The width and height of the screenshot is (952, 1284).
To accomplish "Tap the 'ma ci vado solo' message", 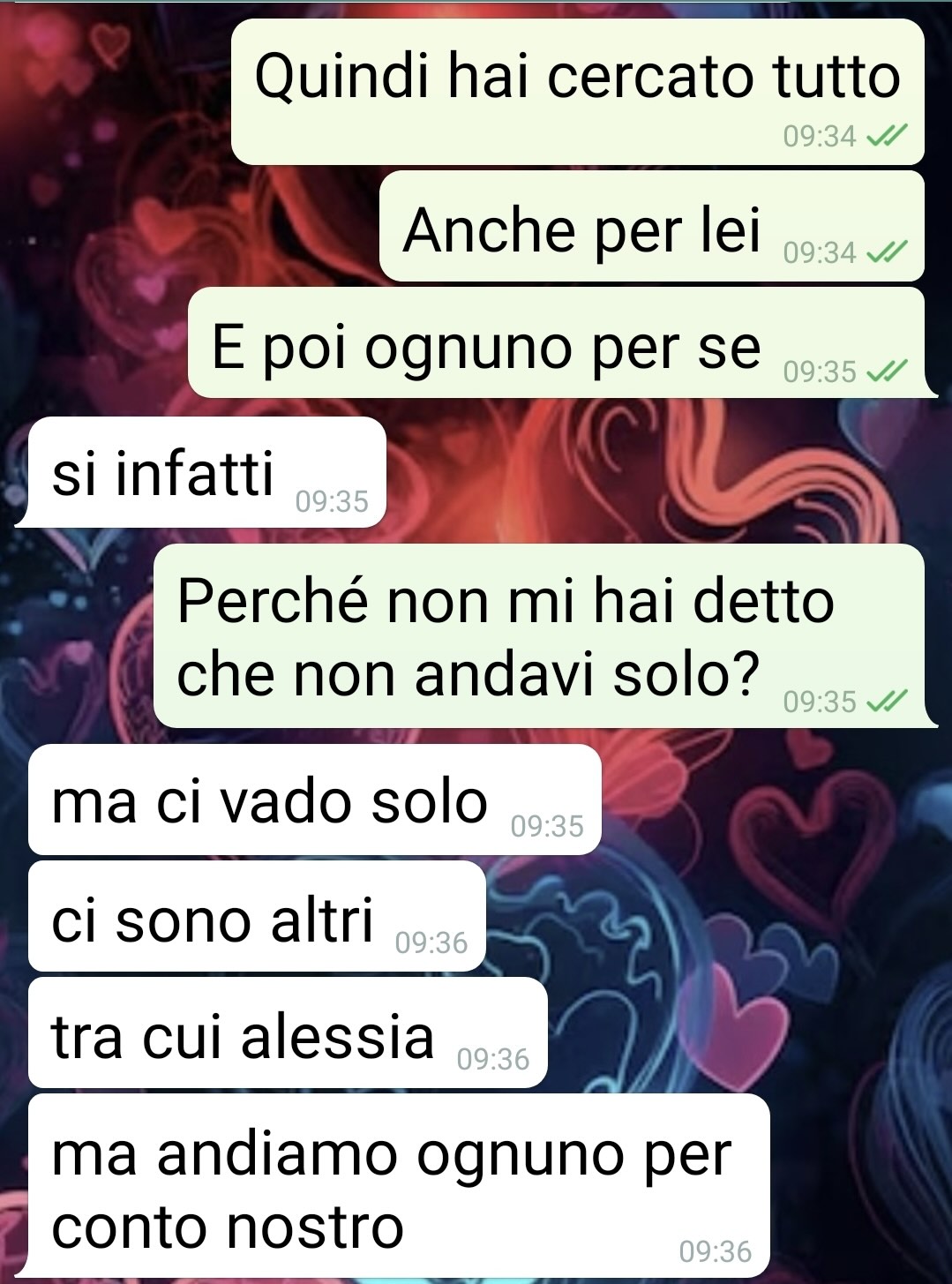I will (x=314, y=800).
